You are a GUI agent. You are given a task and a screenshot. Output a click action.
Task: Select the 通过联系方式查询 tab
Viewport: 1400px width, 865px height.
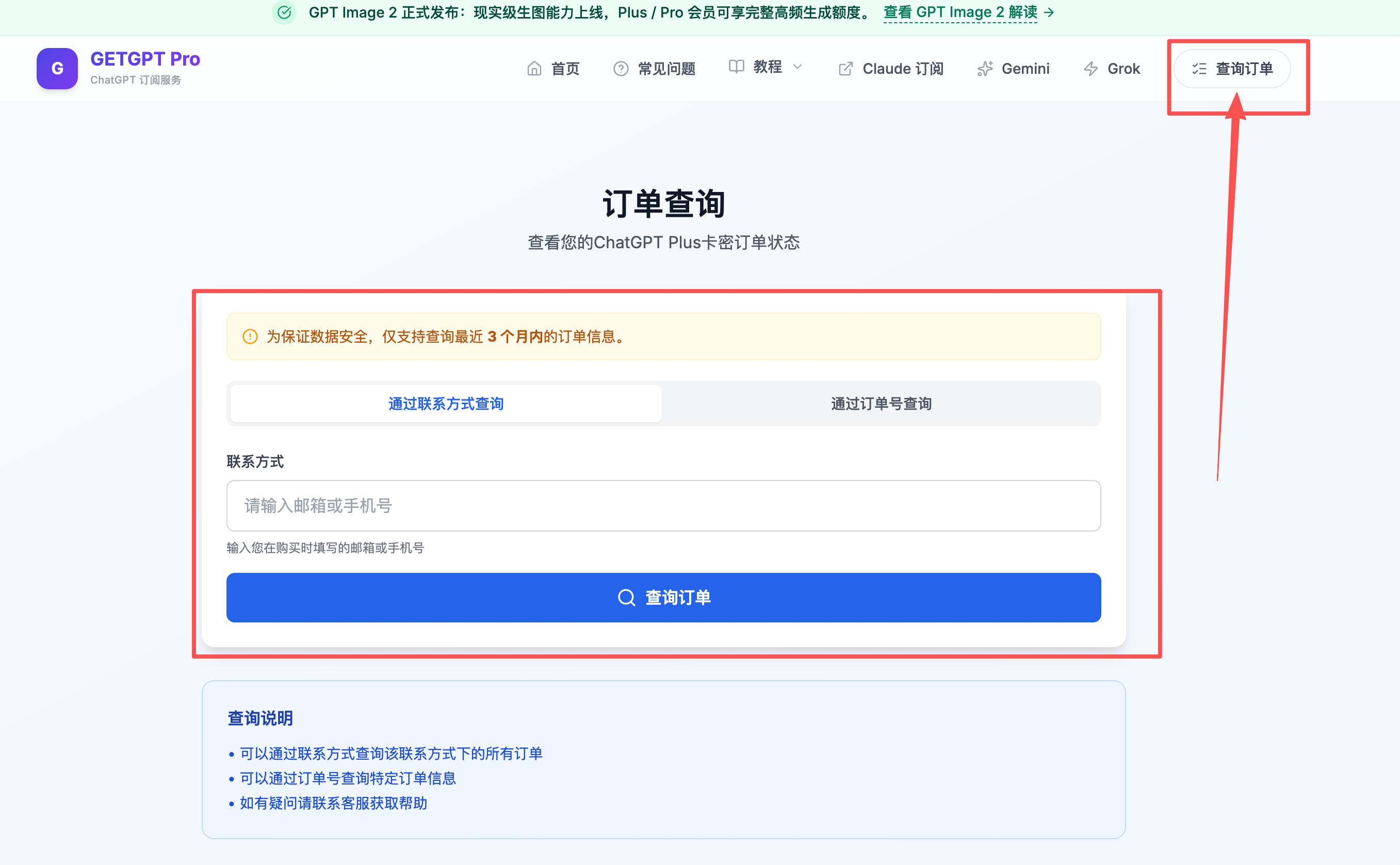[x=446, y=403]
